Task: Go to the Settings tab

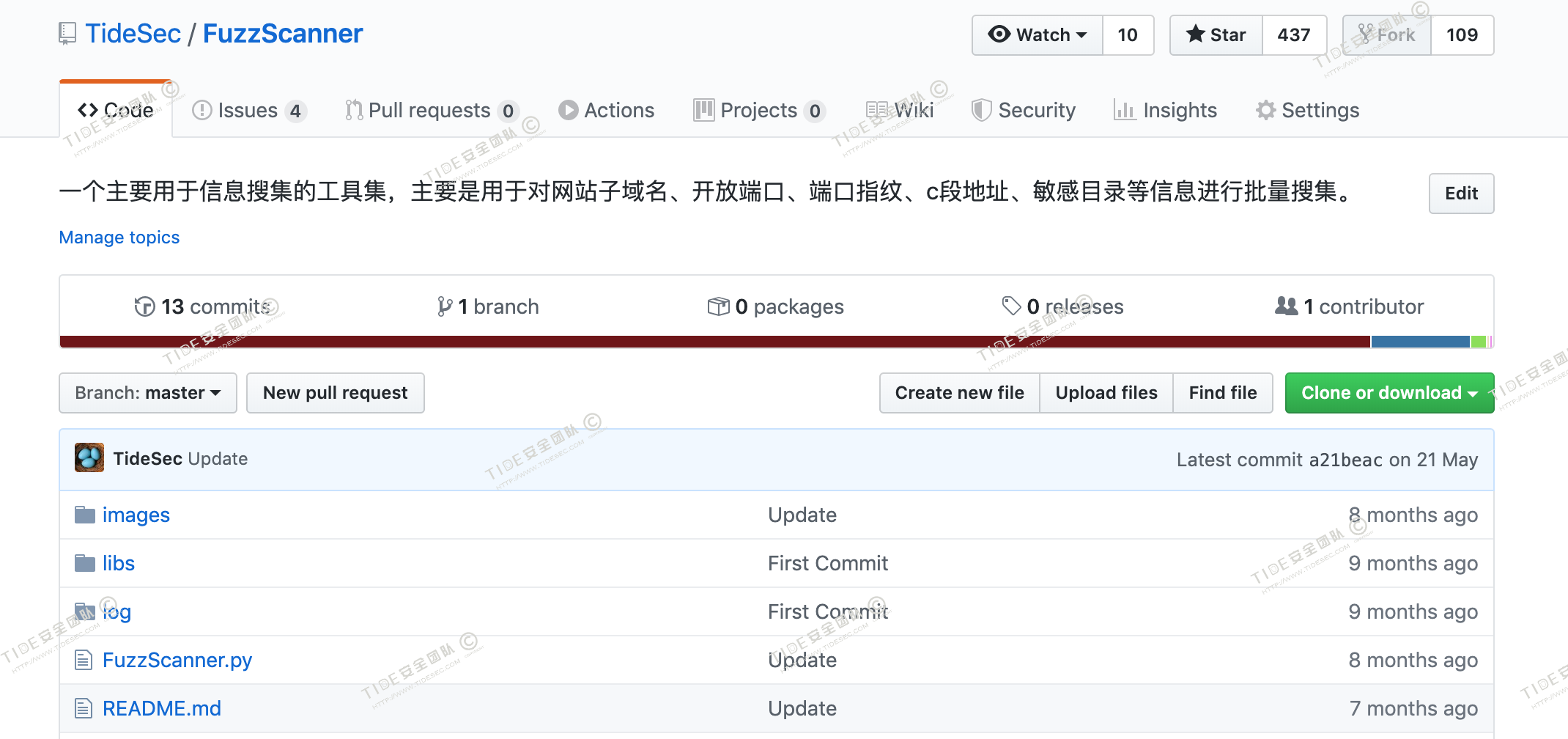Action: [x=1308, y=111]
